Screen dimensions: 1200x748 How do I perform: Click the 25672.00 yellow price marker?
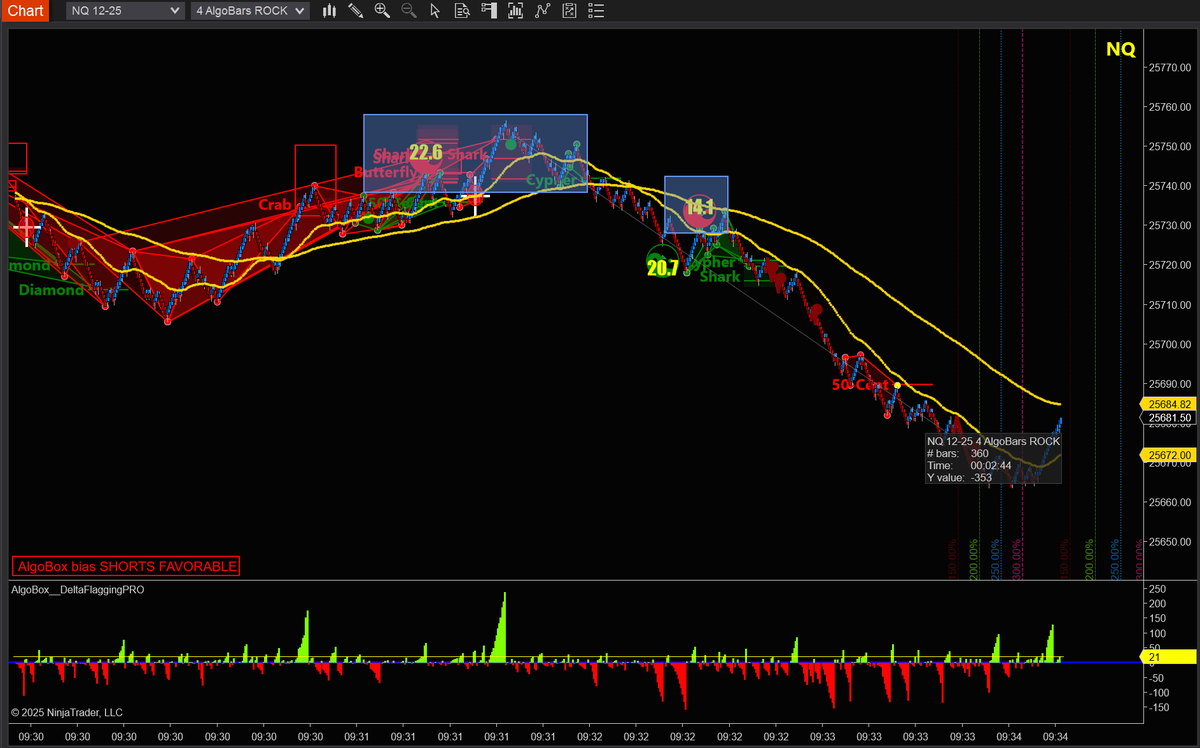coord(1170,455)
